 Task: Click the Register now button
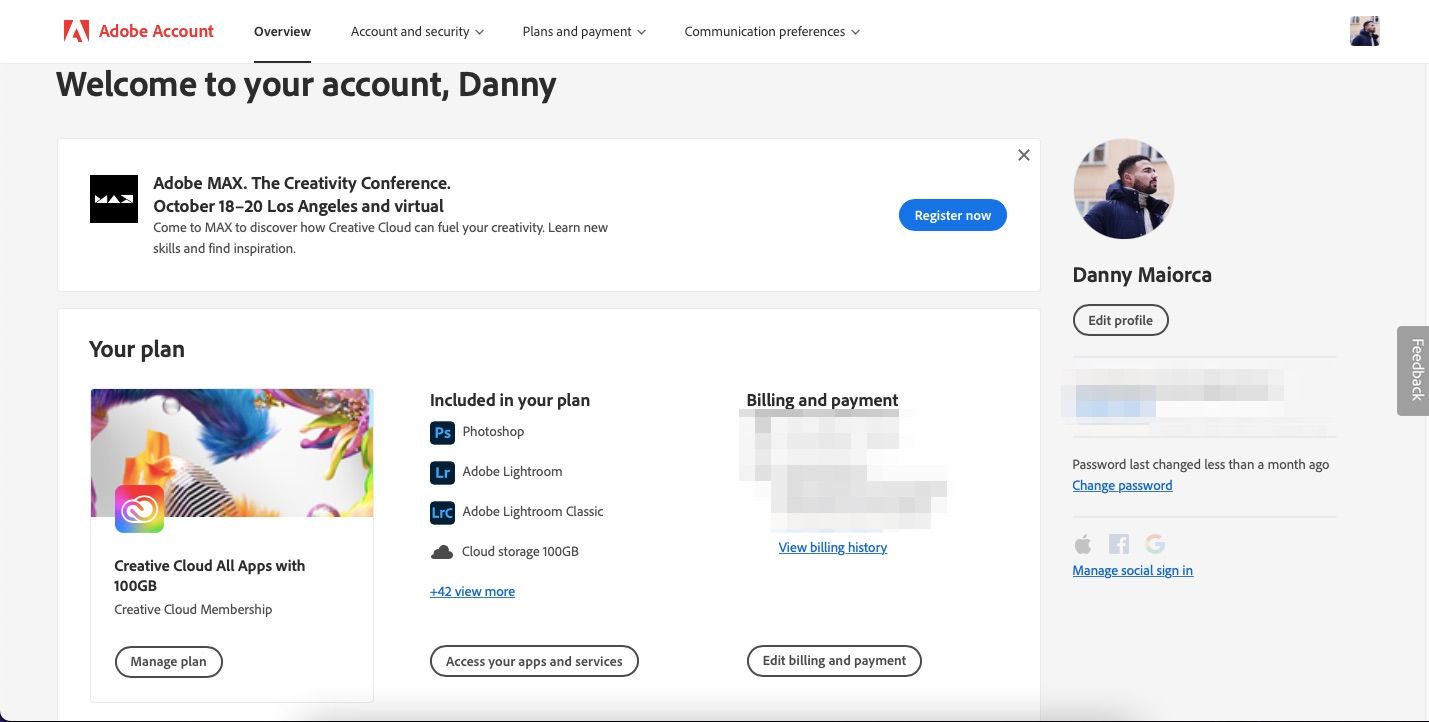pyautogui.click(x=953, y=215)
